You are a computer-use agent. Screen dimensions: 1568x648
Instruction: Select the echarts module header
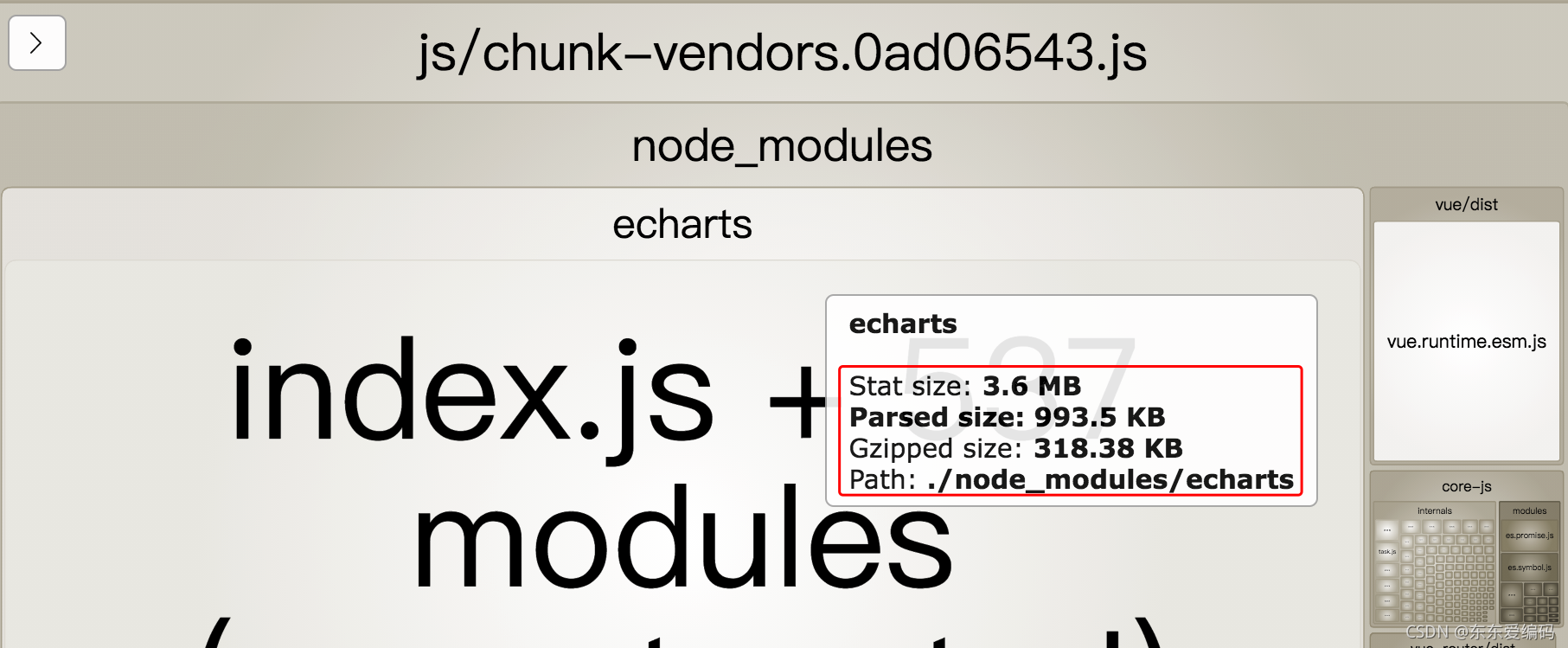[x=682, y=224]
